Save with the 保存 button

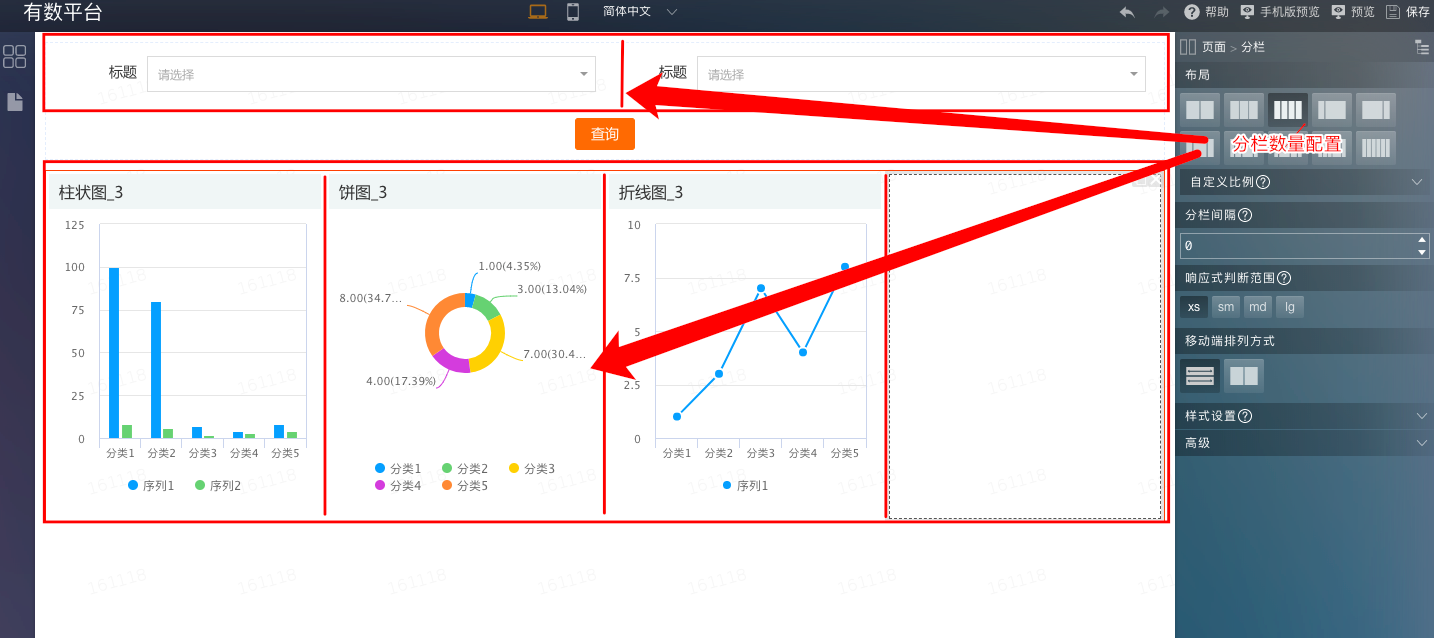pos(1408,12)
